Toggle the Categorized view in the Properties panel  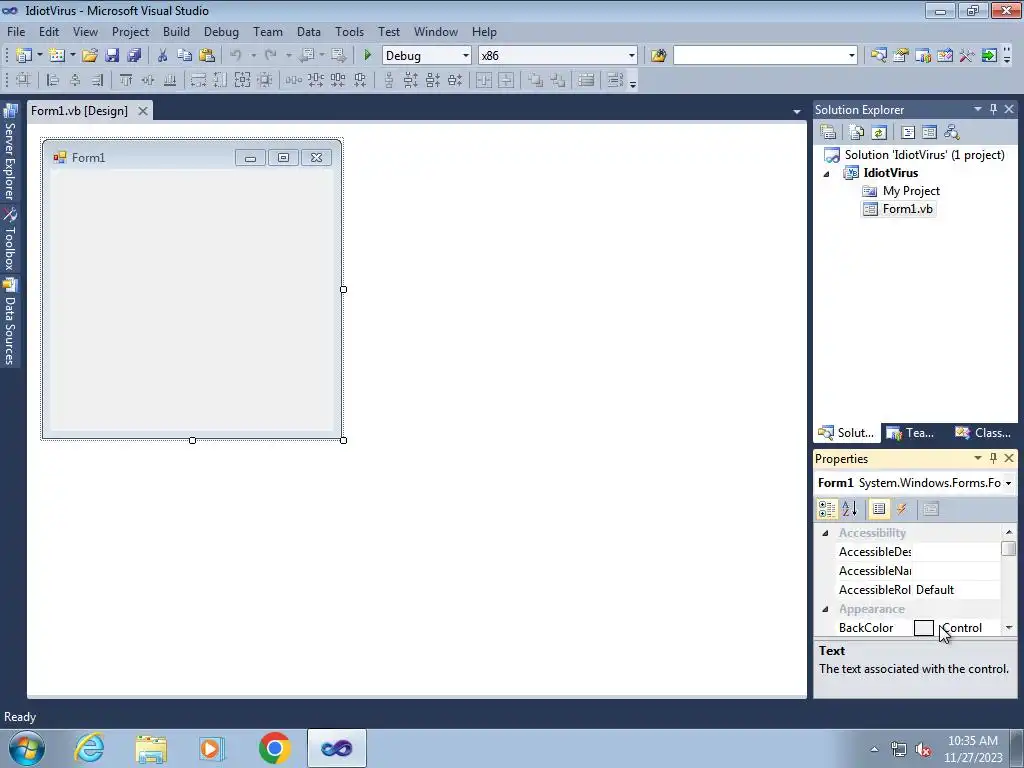point(827,509)
